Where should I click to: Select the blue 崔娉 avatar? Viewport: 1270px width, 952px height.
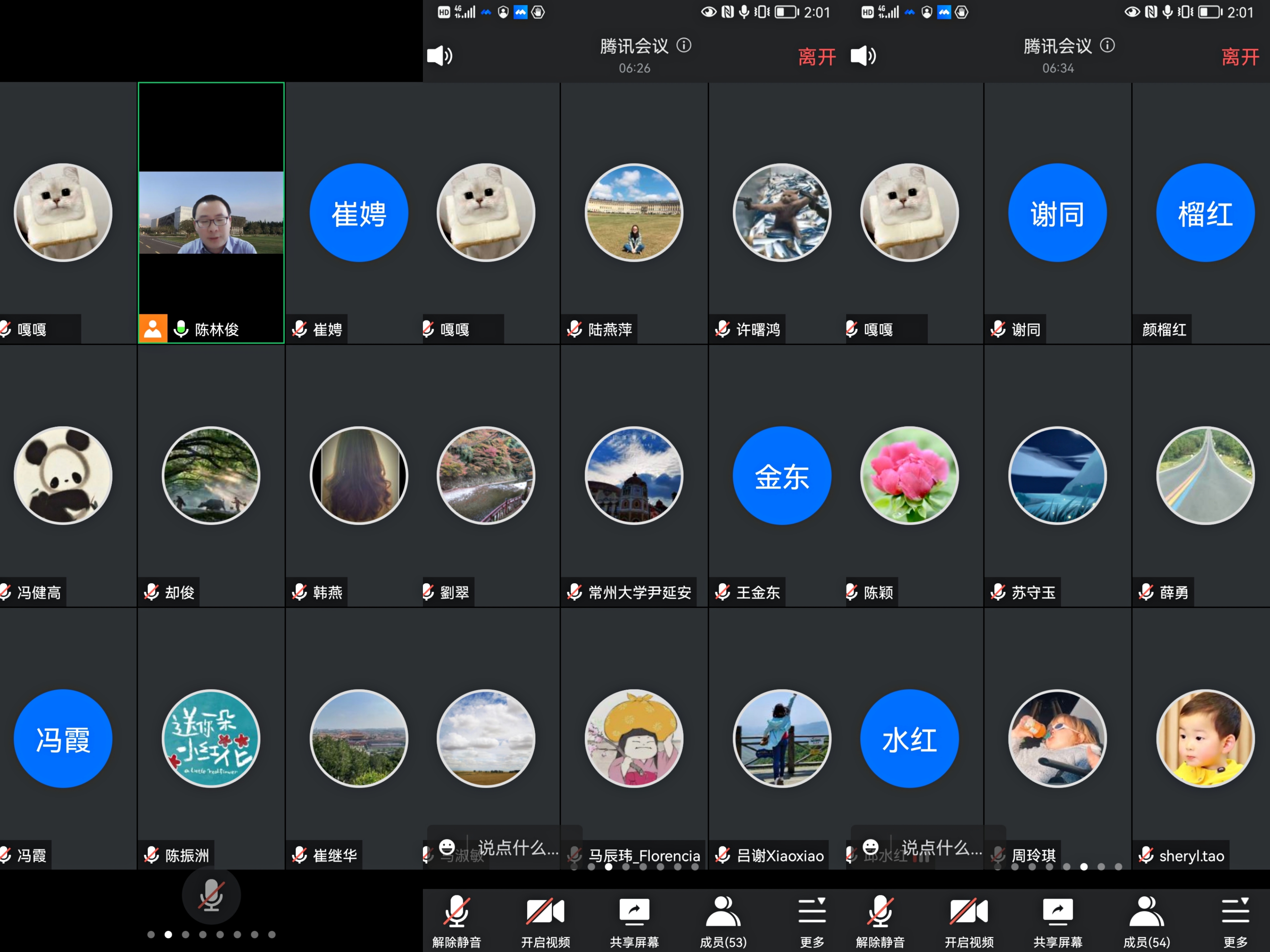359,213
